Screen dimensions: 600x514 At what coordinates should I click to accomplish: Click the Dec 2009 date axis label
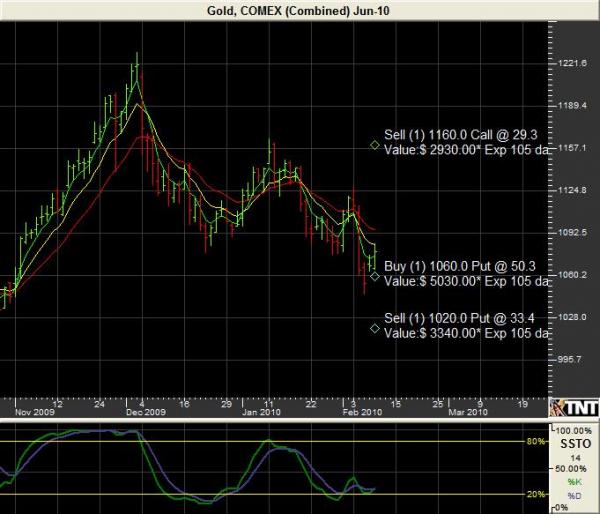click(x=145, y=411)
